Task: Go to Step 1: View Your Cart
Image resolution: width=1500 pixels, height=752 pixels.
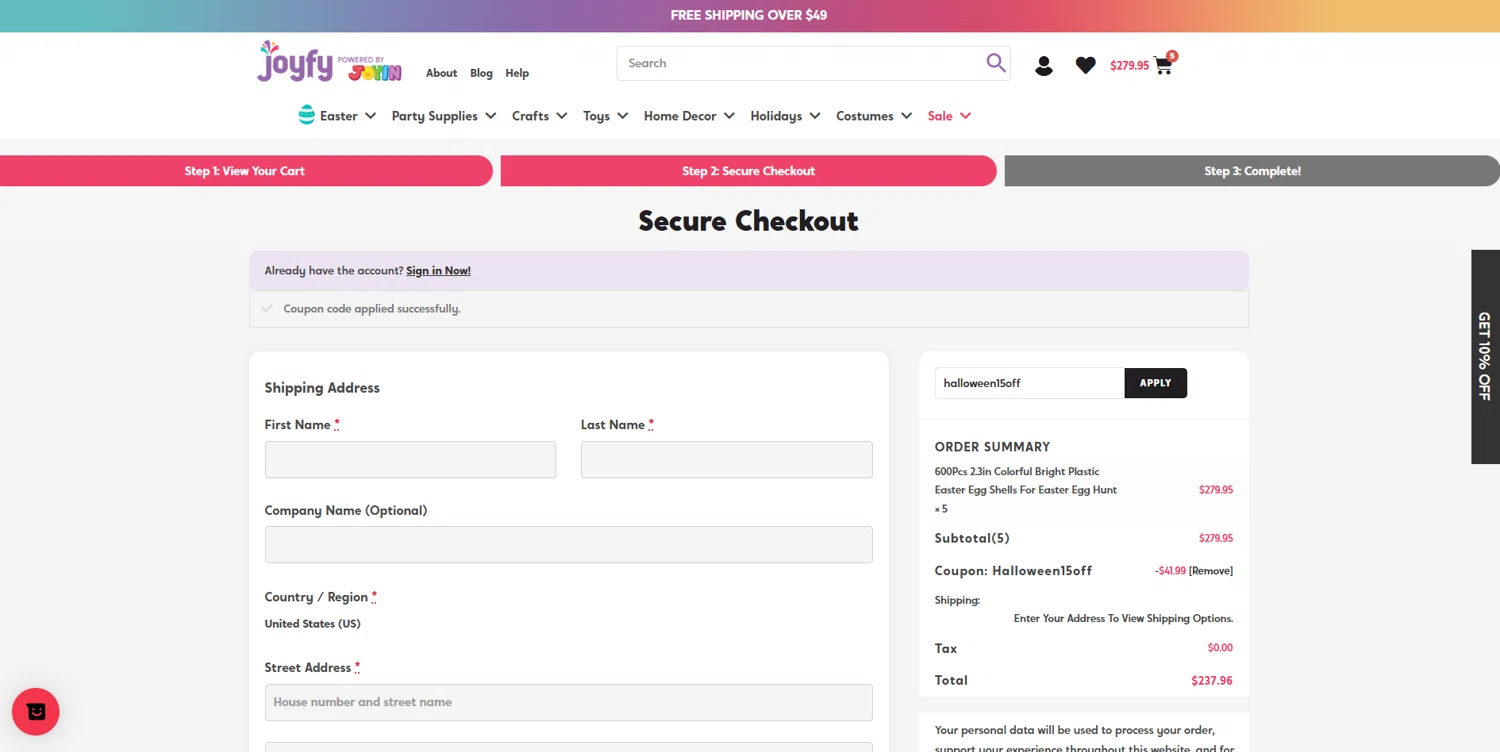Action: click(245, 171)
